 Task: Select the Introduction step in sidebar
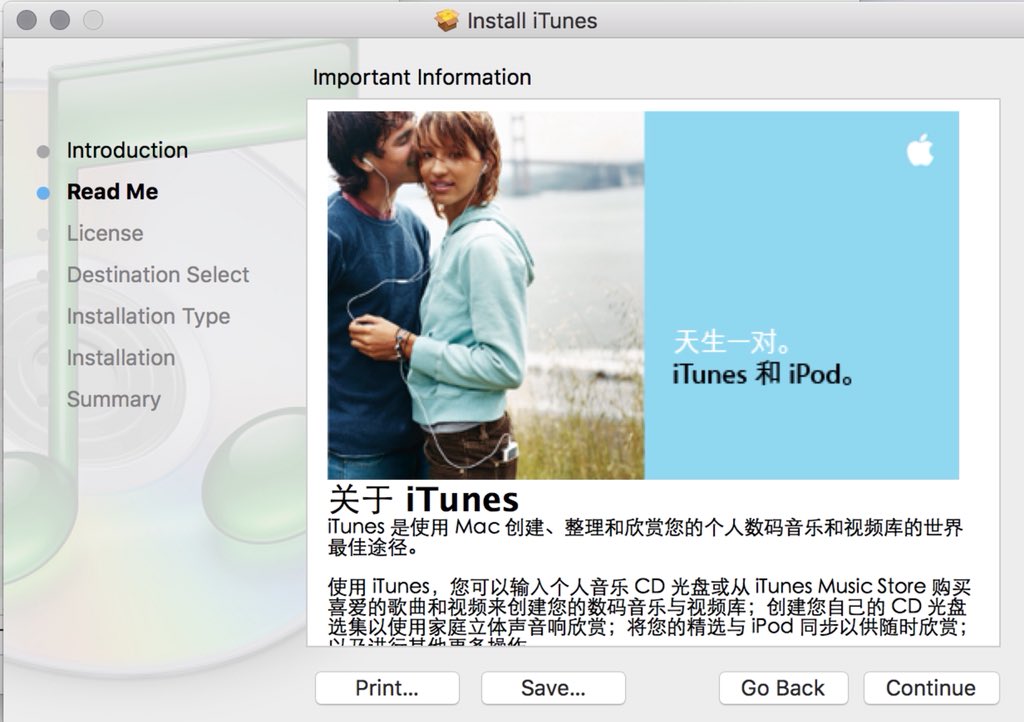(127, 150)
